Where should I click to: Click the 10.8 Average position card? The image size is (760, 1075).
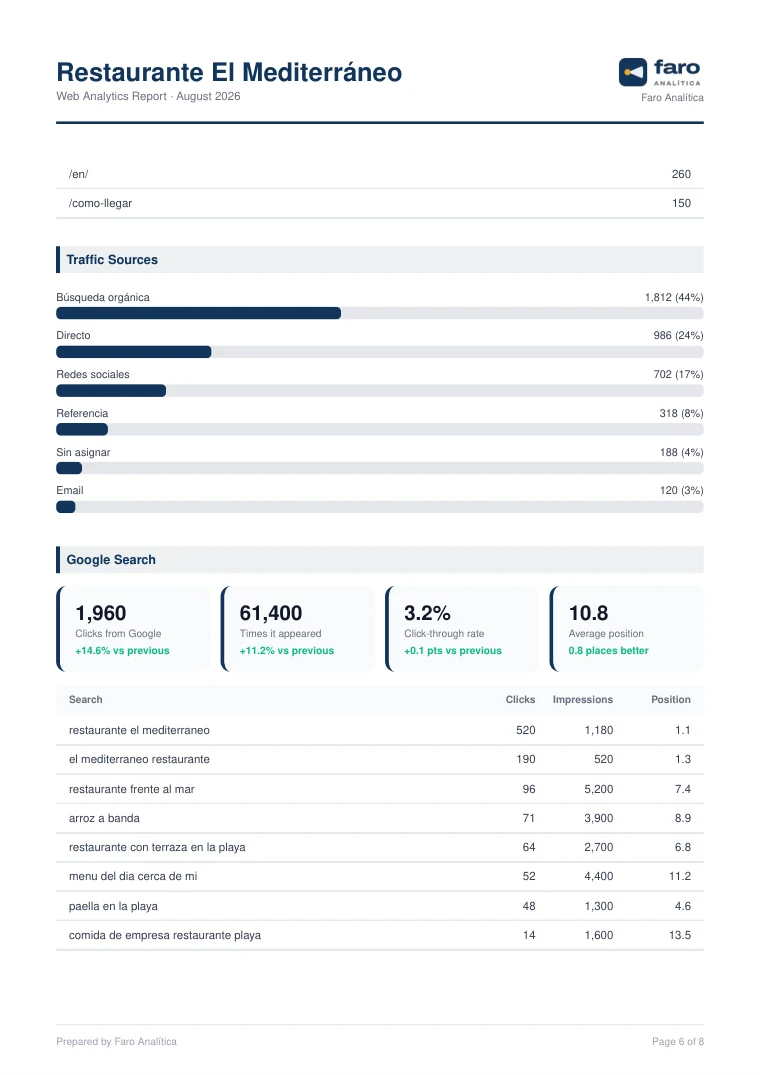point(627,629)
